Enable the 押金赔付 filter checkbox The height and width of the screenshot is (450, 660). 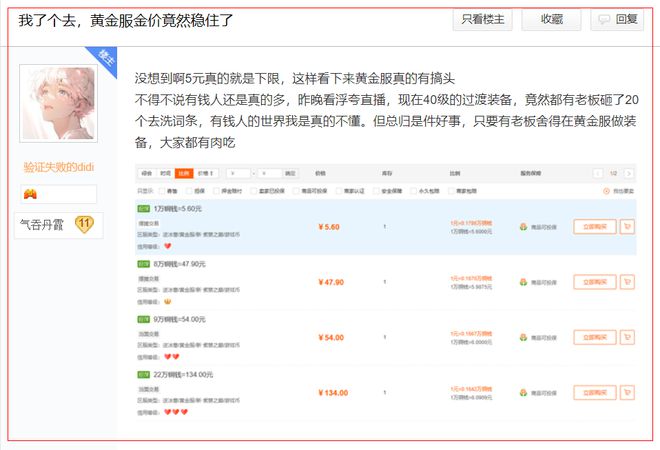click(x=216, y=191)
